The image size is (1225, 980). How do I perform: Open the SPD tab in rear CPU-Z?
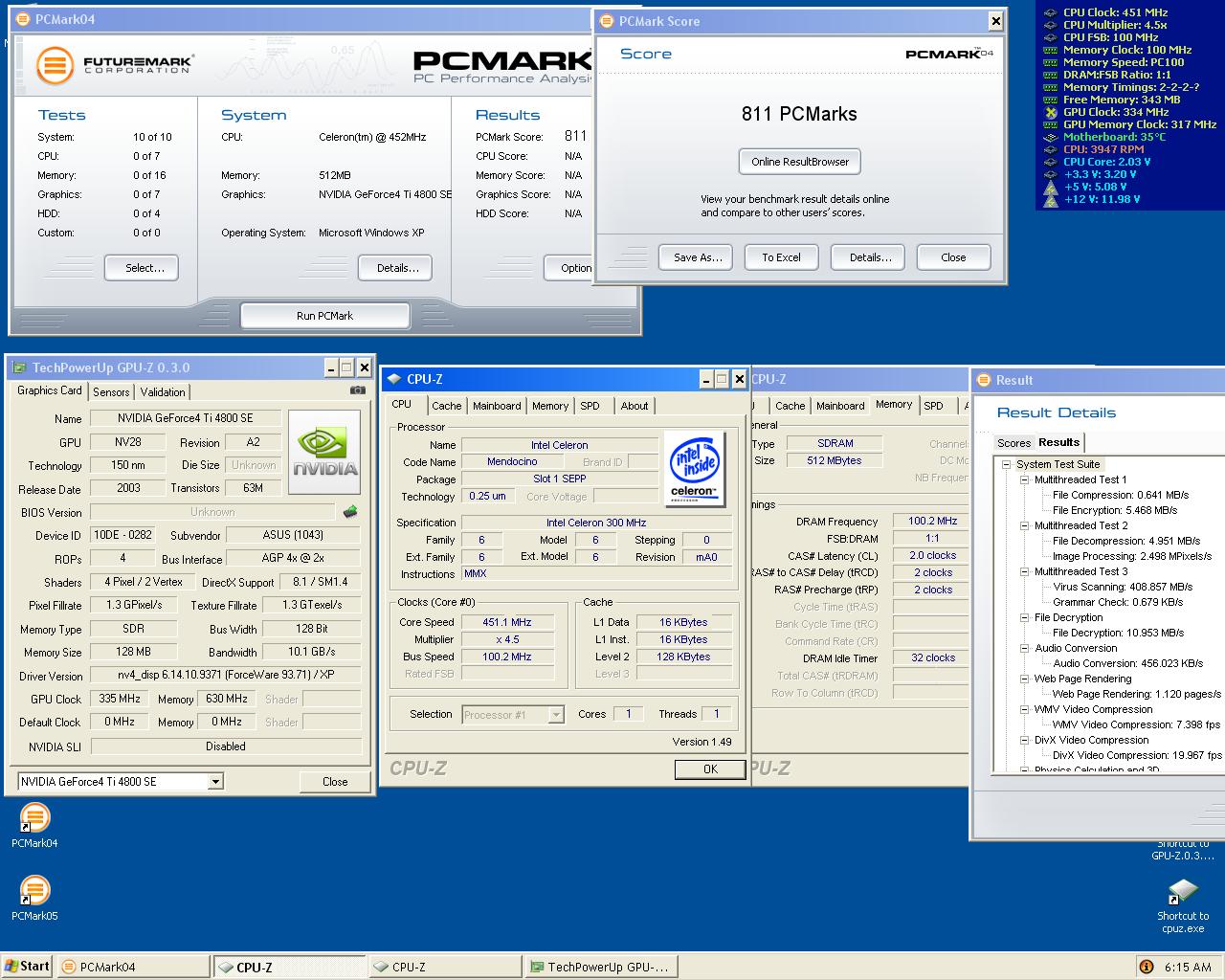(x=933, y=406)
